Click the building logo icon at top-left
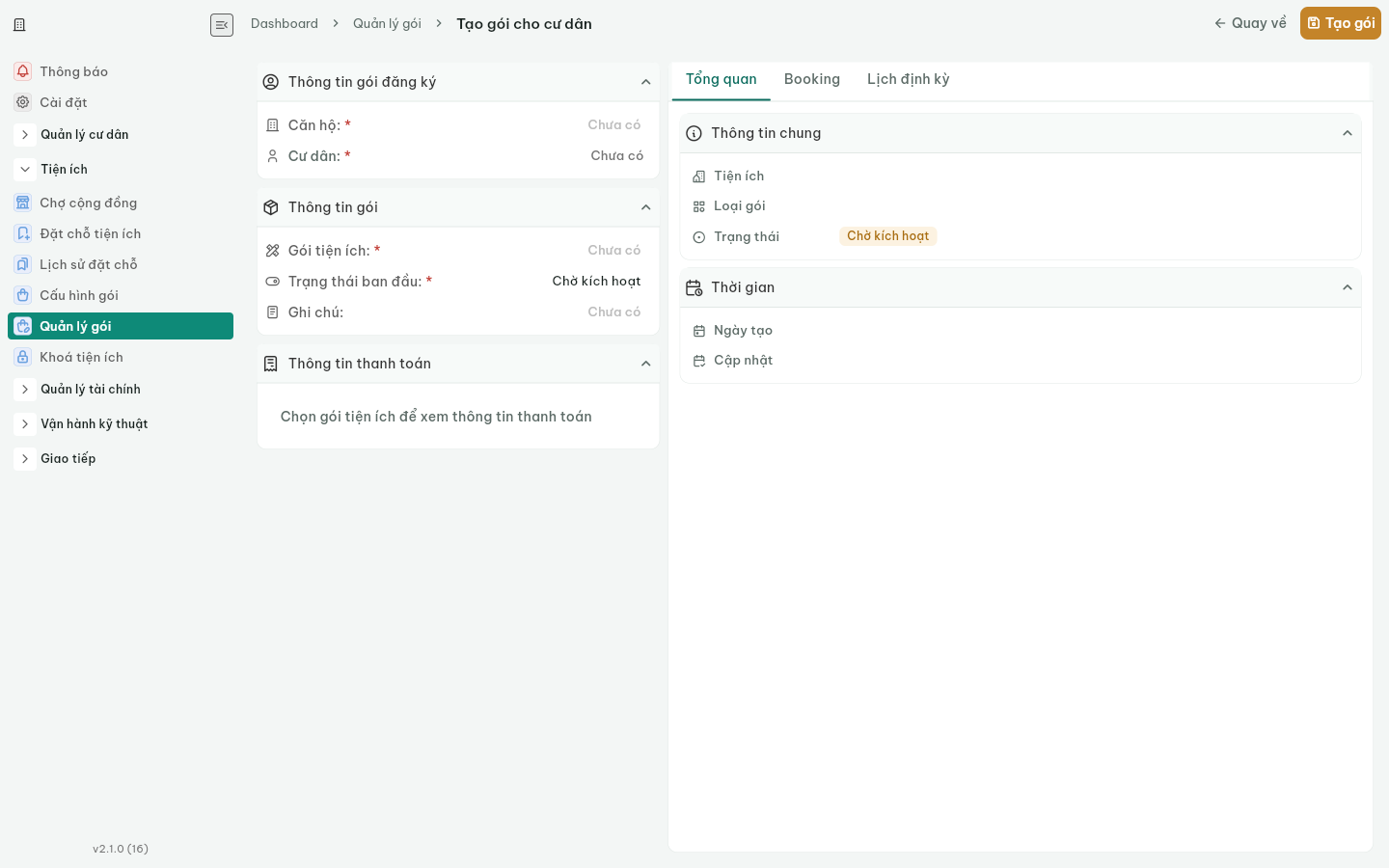The image size is (1389, 868). coord(19,25)
